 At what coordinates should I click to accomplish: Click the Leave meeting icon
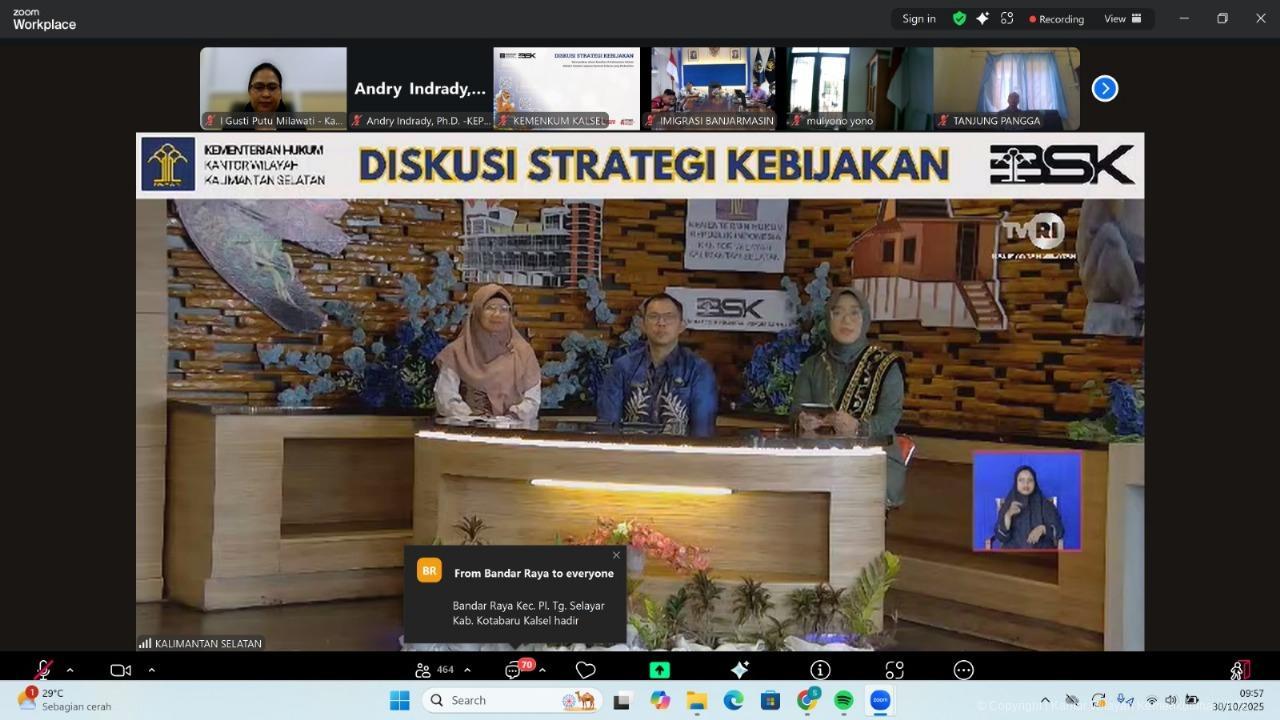1240,670
